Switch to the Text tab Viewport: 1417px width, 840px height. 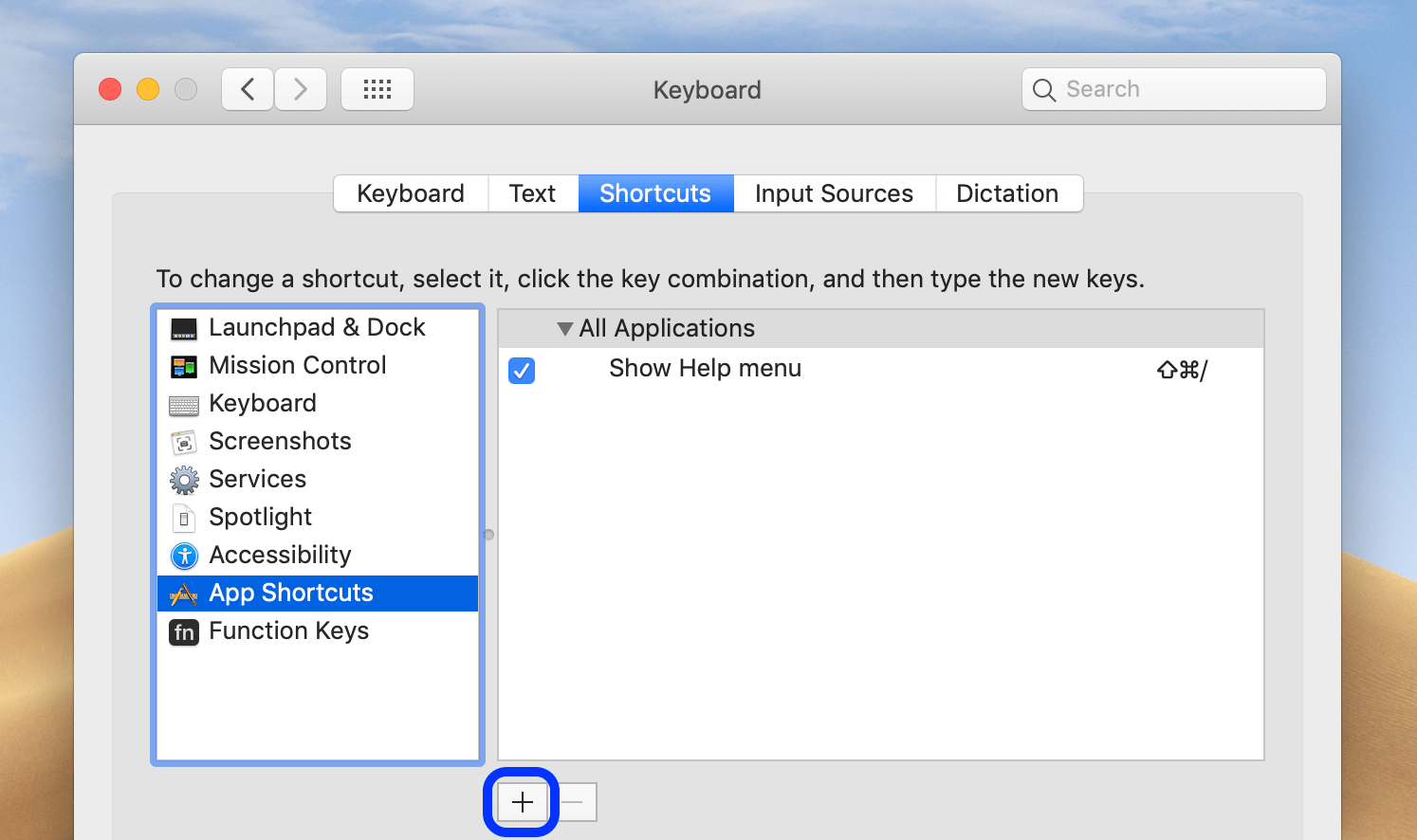[x=532, y=193]
